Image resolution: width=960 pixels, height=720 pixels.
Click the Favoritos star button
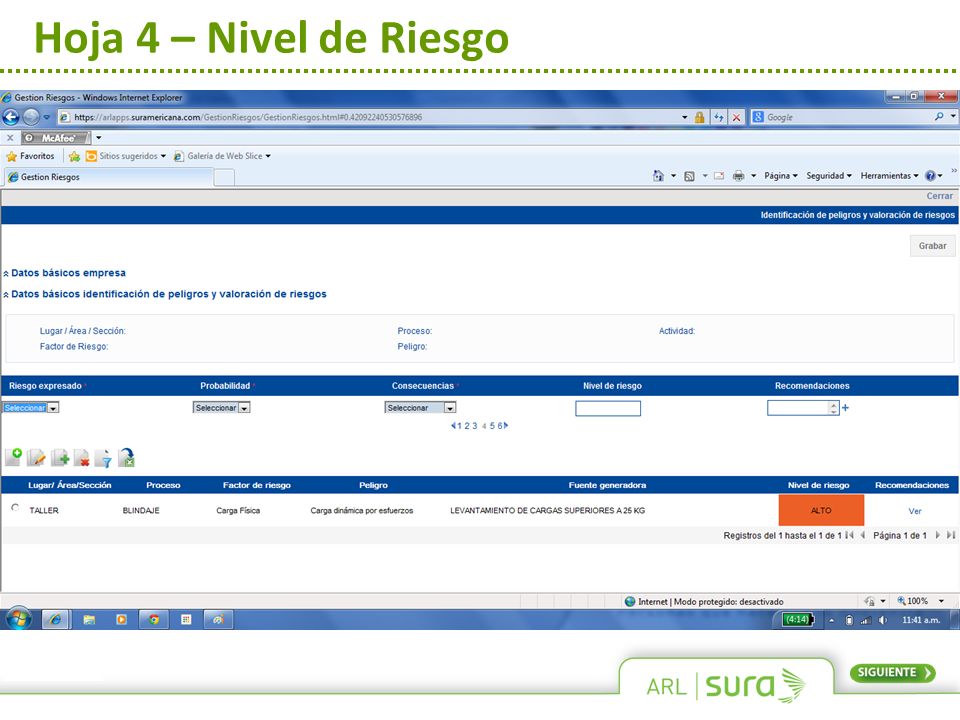pos(31,156)
